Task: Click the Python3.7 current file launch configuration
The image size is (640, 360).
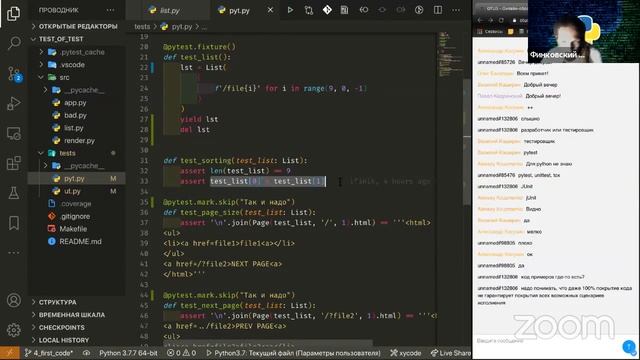Action: click(293, 353)
